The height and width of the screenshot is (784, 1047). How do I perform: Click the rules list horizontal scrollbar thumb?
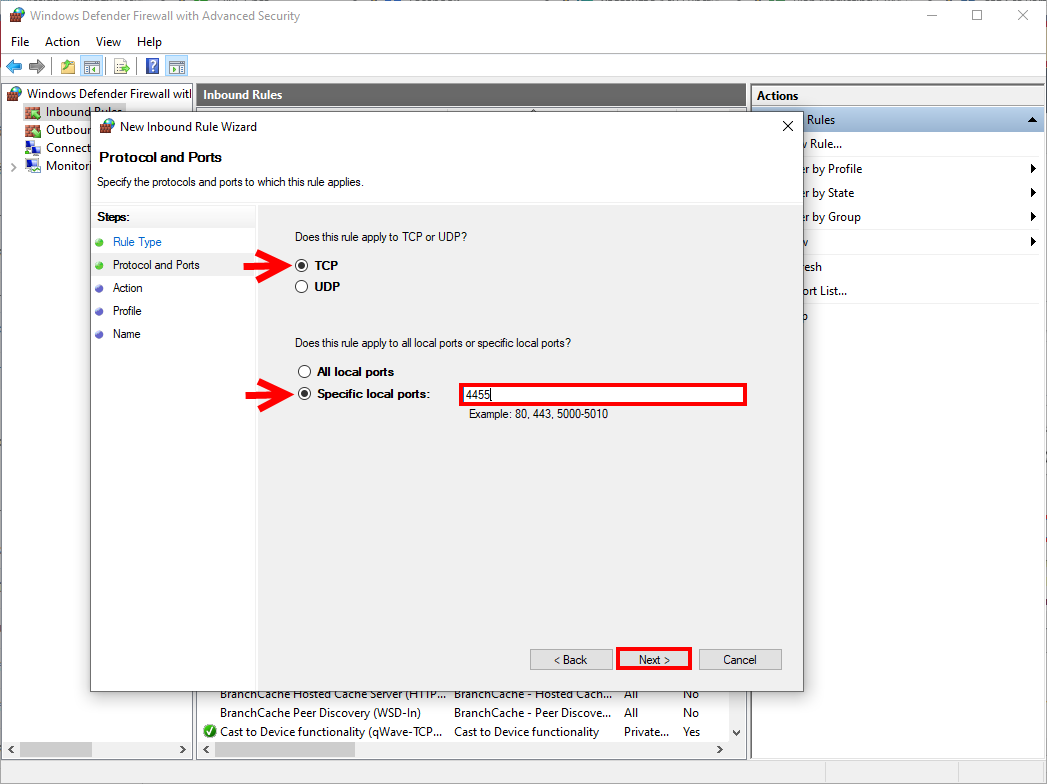(x=285, y=749)
